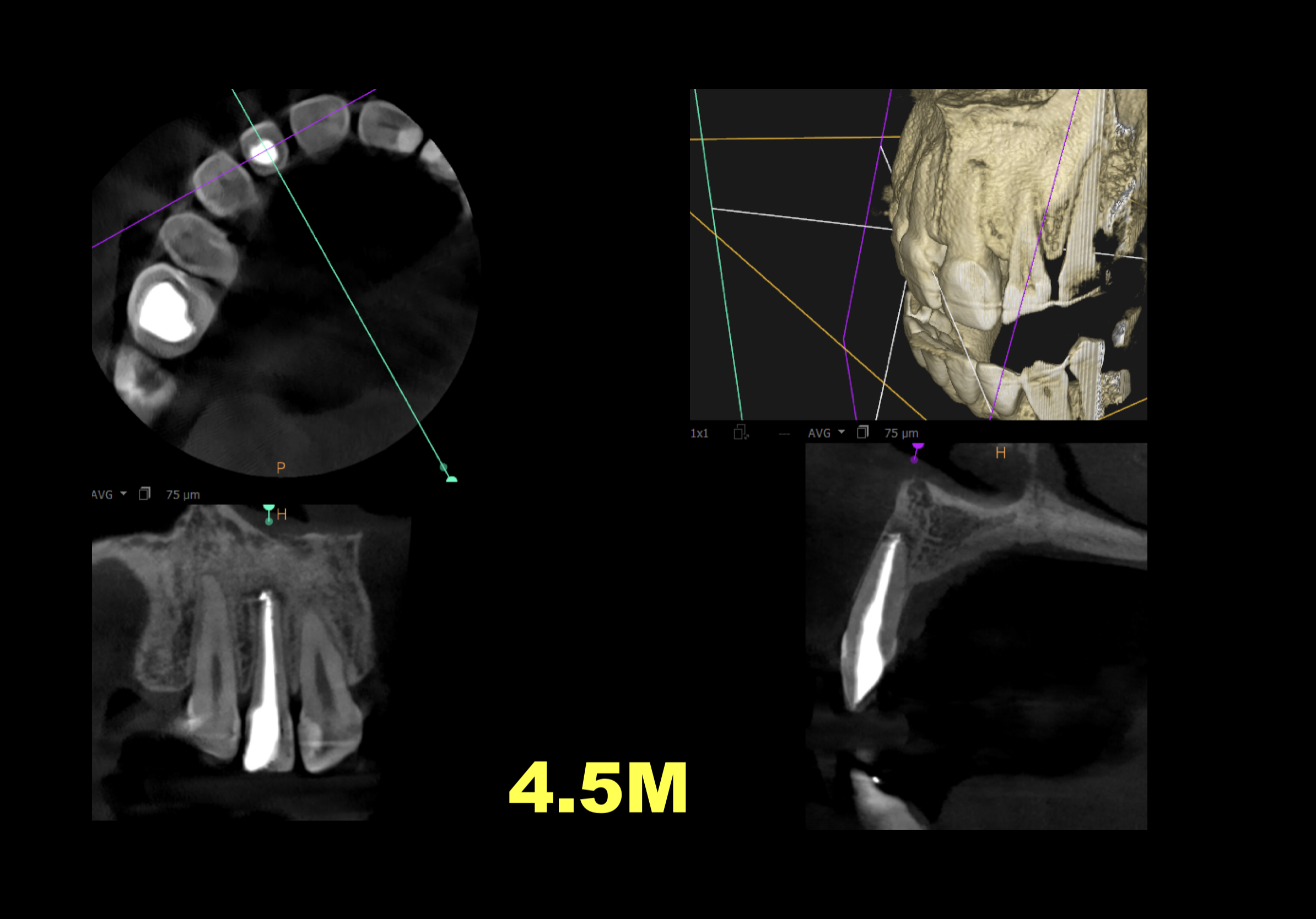This screenshot has height=919, width=1316.
Task: Click the orange P orientation label in axial view
Action: click(281, 468)
